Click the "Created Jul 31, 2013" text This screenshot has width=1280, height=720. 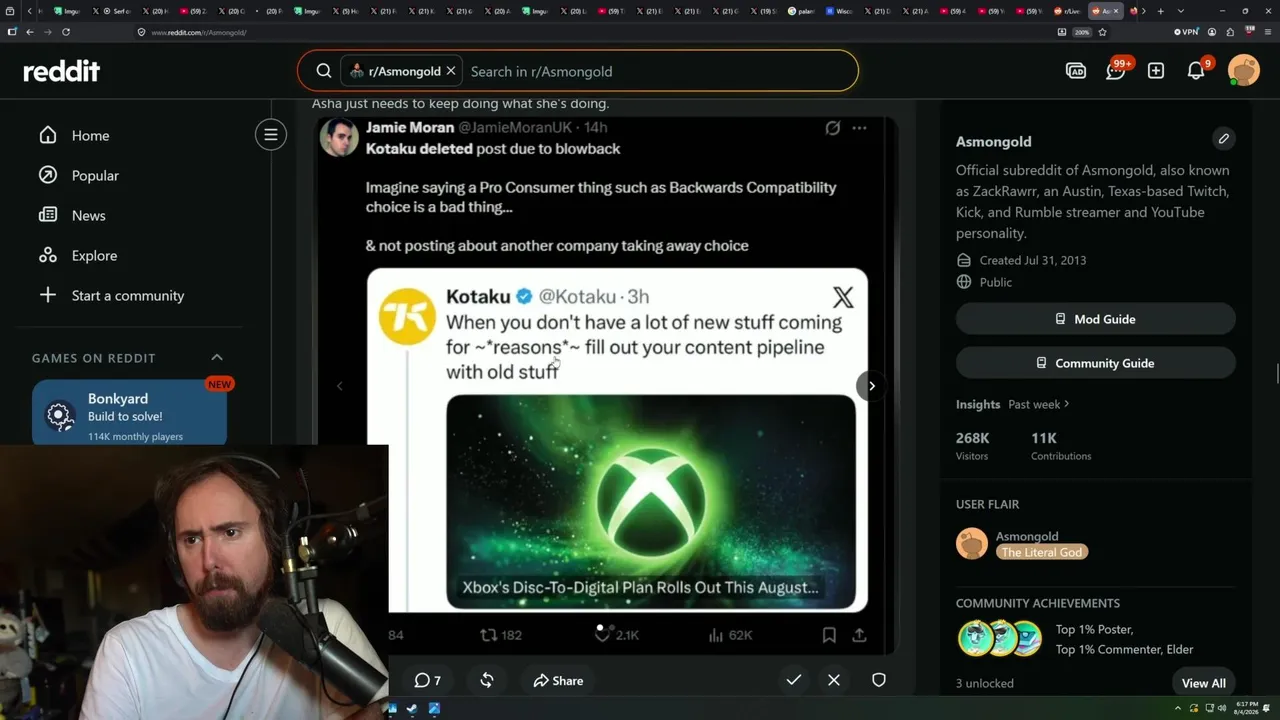pyautogui.click(x=1033, y=260)
